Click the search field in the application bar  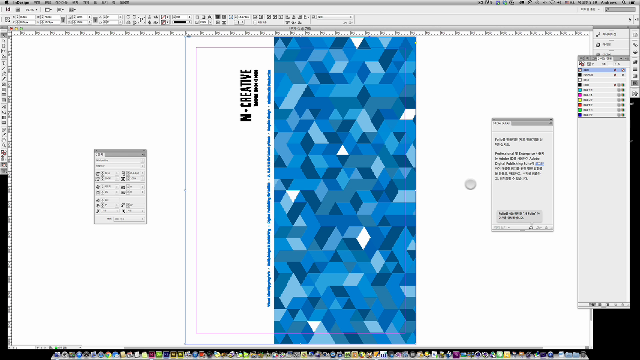pos(620,9)
